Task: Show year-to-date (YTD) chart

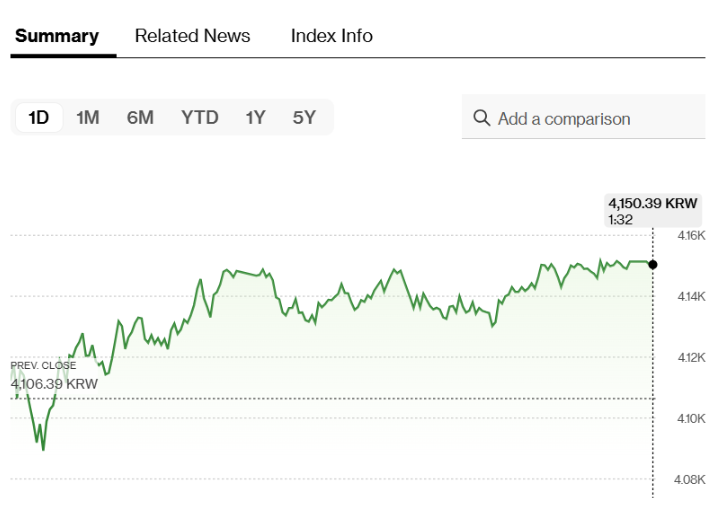Action: 200,118
